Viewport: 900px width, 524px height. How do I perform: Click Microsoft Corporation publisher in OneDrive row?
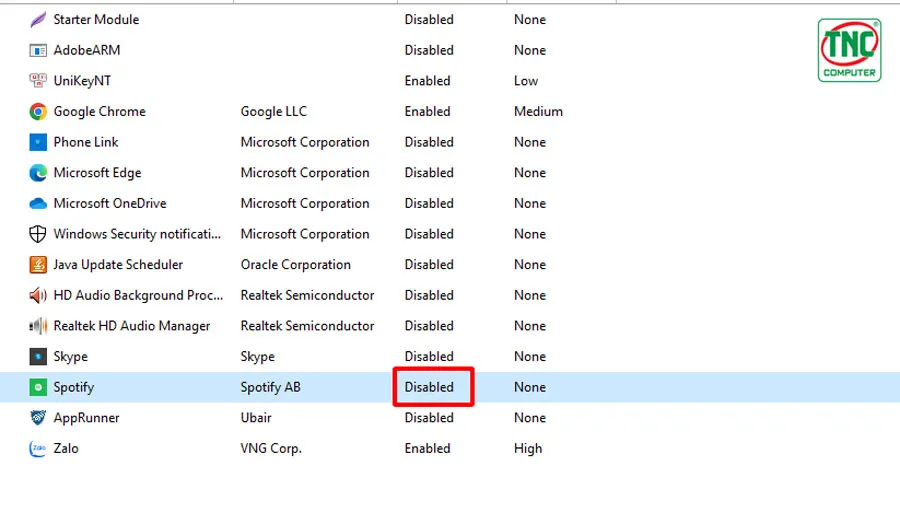305,203
